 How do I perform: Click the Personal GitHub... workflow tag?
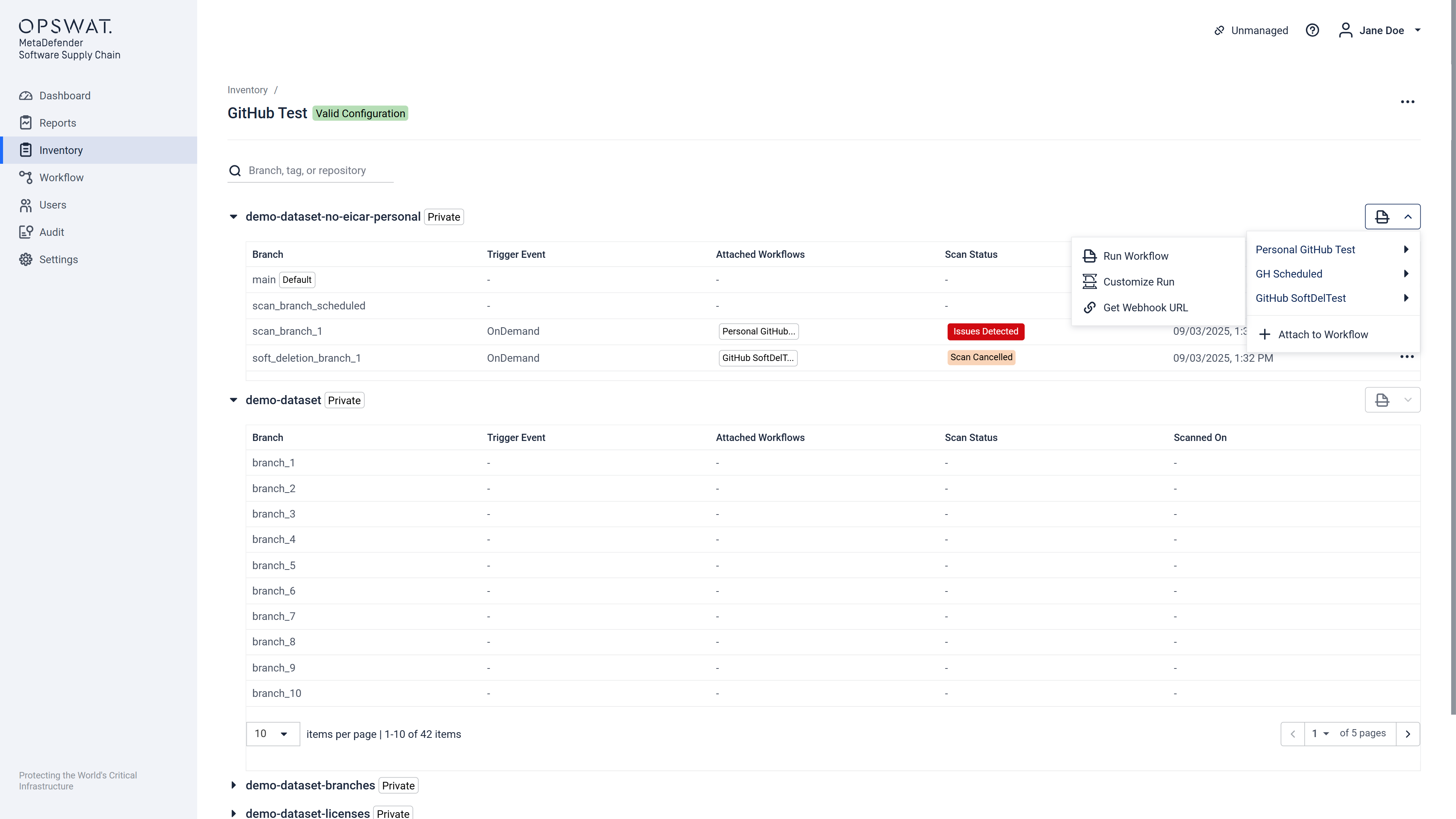[758, 331]
